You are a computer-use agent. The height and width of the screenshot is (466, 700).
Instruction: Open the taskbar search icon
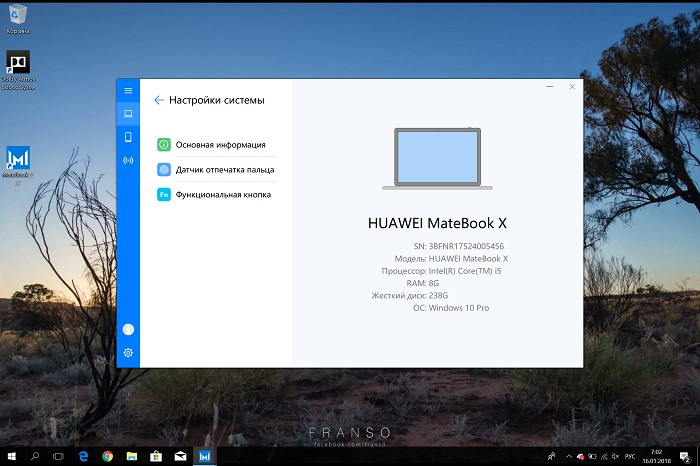coord(35,456)
